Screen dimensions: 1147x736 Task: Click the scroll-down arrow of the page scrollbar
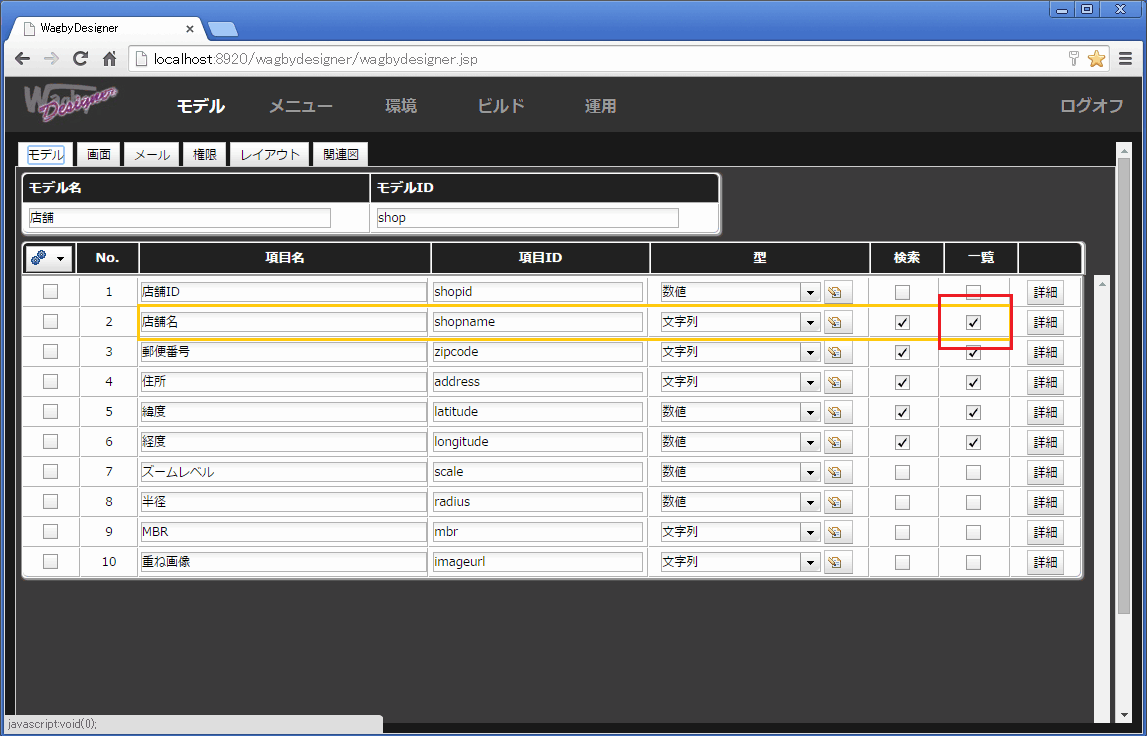(x=1124, y=715)
